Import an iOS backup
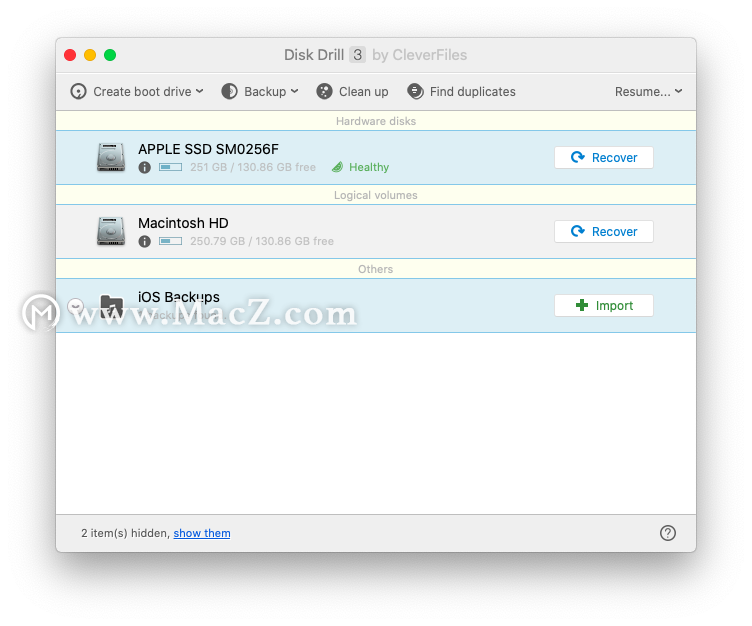The height and width of the screenshot is (626, 752). pos(604,305)
